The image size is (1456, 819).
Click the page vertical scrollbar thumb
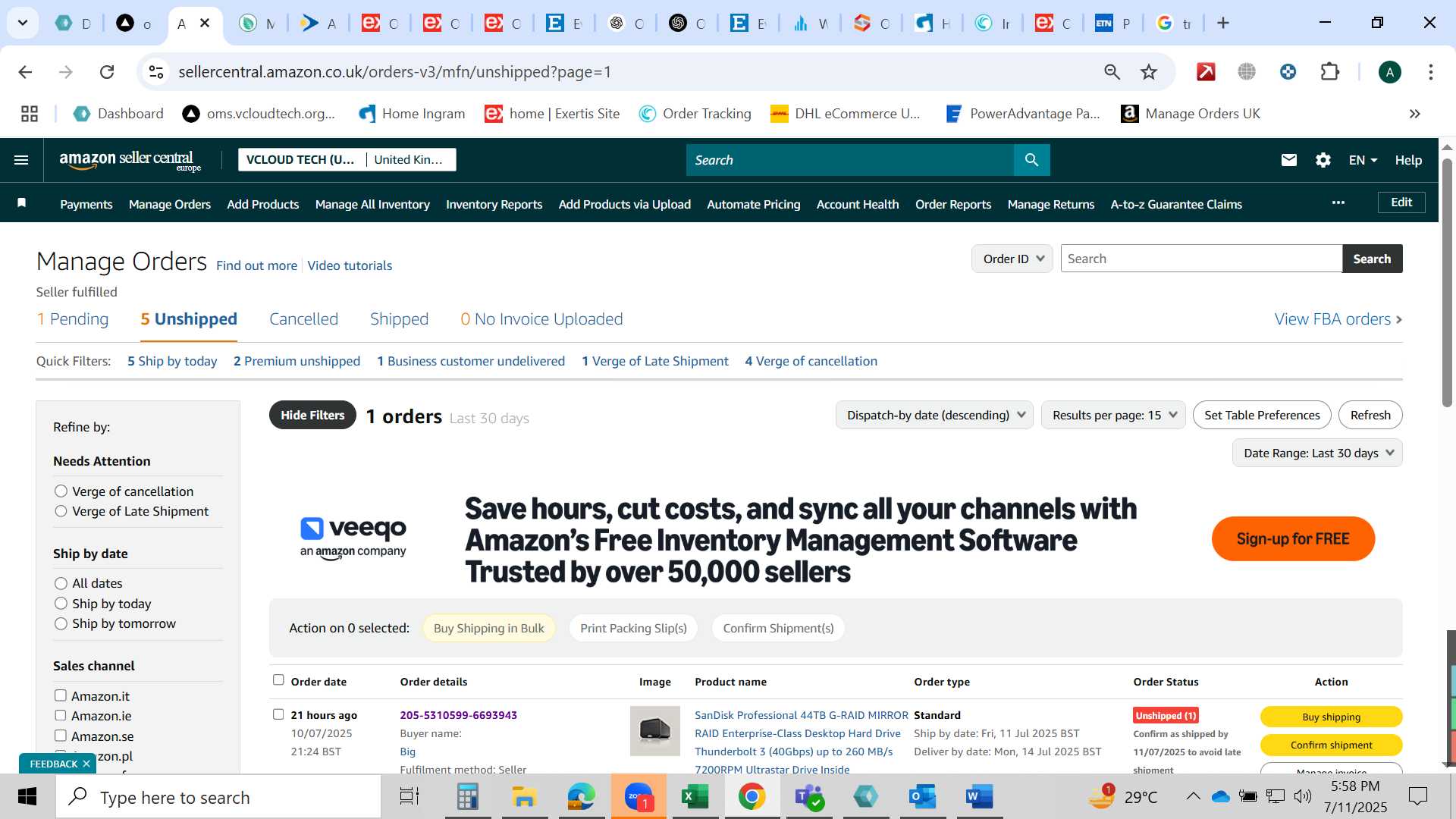1447,283
